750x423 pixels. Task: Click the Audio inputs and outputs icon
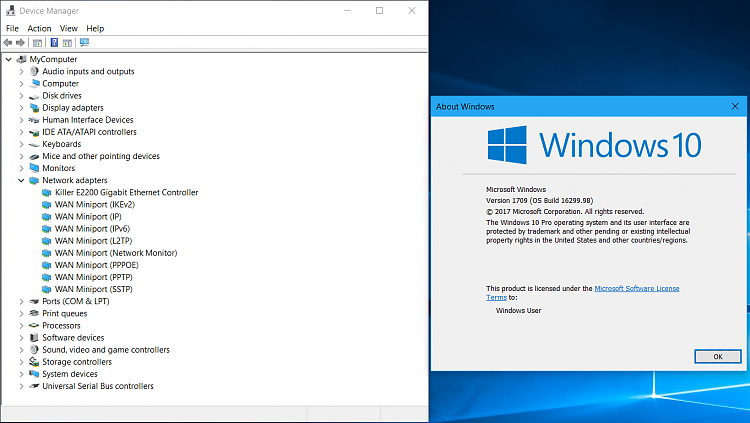34,71
